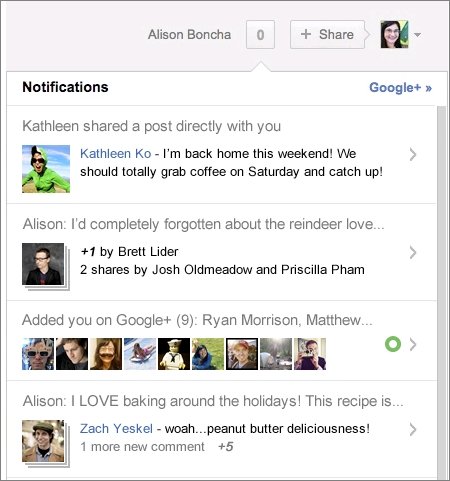The height and width of the screenshot is (481, 450).
Task: Expand the Added you on Google+ chevron
Action: 413,344
